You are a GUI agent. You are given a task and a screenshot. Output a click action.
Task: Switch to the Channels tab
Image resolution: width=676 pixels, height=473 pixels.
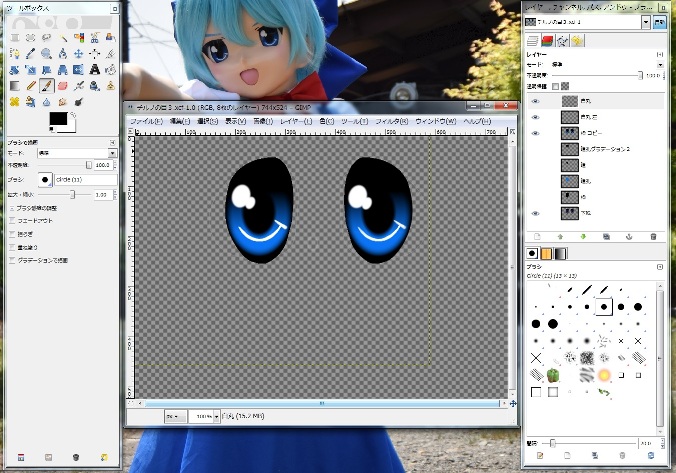548,41
